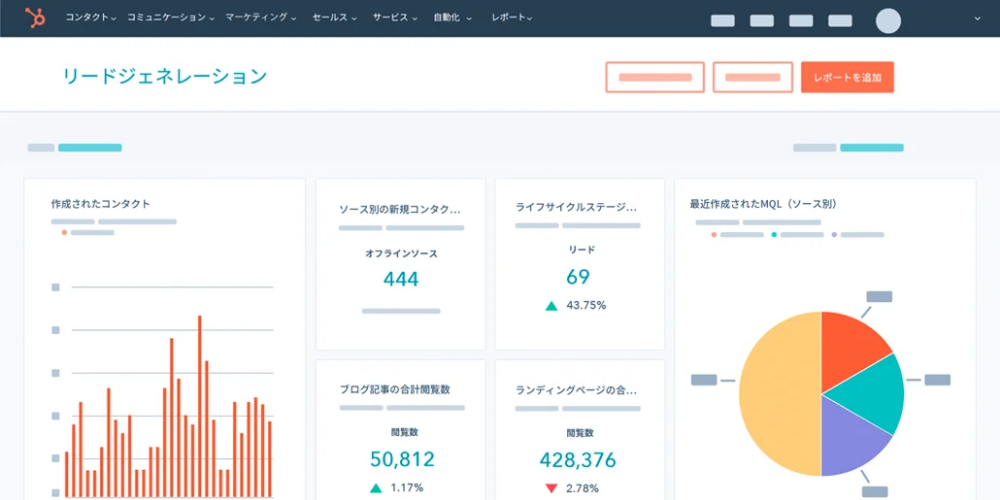Open the 自動化 menu
This screenshot has width=1000, height=500.
click(x=454, y=18)
